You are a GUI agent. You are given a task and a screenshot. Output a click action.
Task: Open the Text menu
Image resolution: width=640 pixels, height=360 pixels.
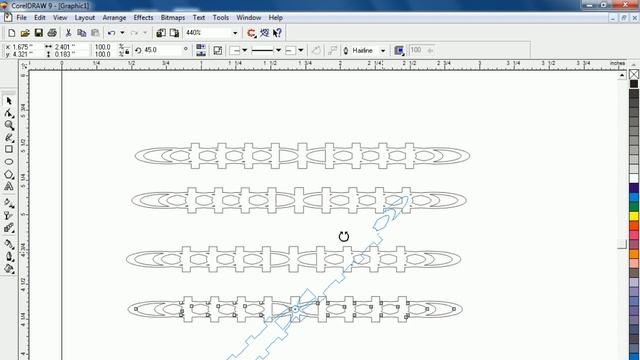(199, 18)
